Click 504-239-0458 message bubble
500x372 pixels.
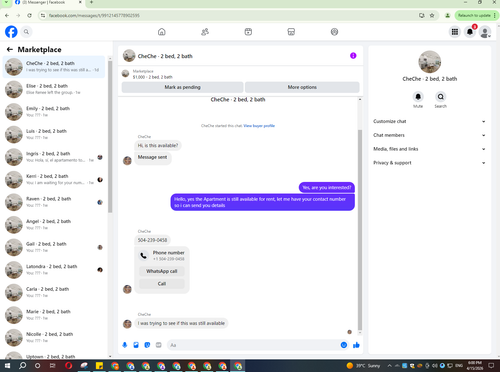pyautogui.click(x=152, y=240)
